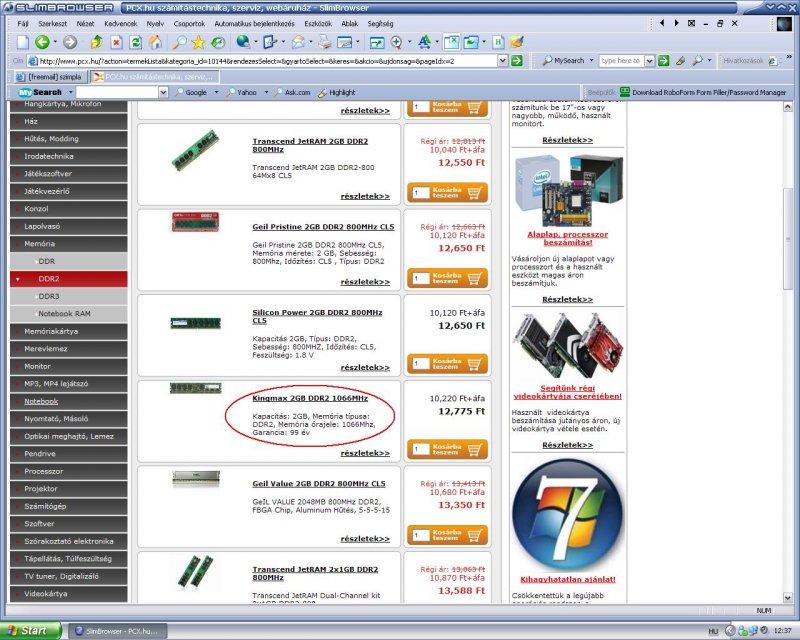Open the Geil Pristine 2GB DDR2 800MHz CL5 link
The width and height of the screenshot is (800, 640).
pyautogui.click(x=323, y=227)
